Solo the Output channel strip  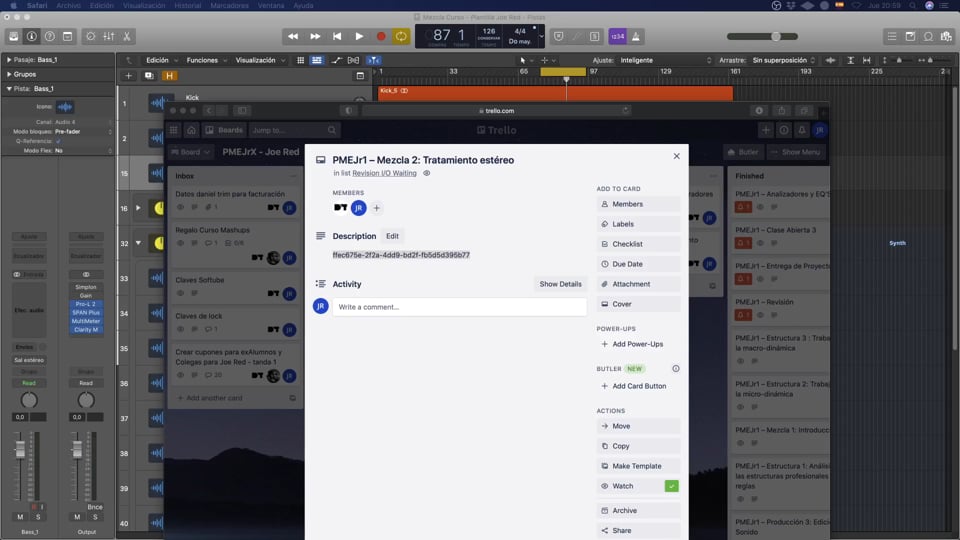click(x=95, y=517)
